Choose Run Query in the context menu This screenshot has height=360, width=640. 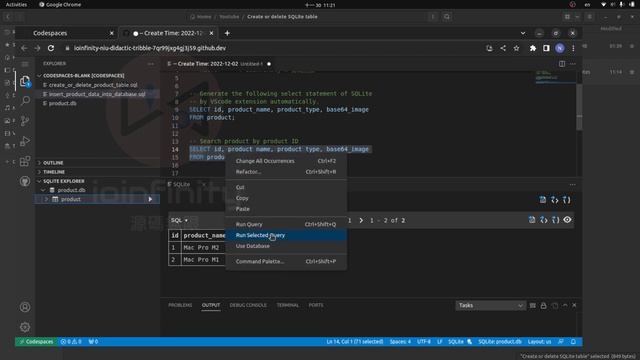(x=286, y=224)
